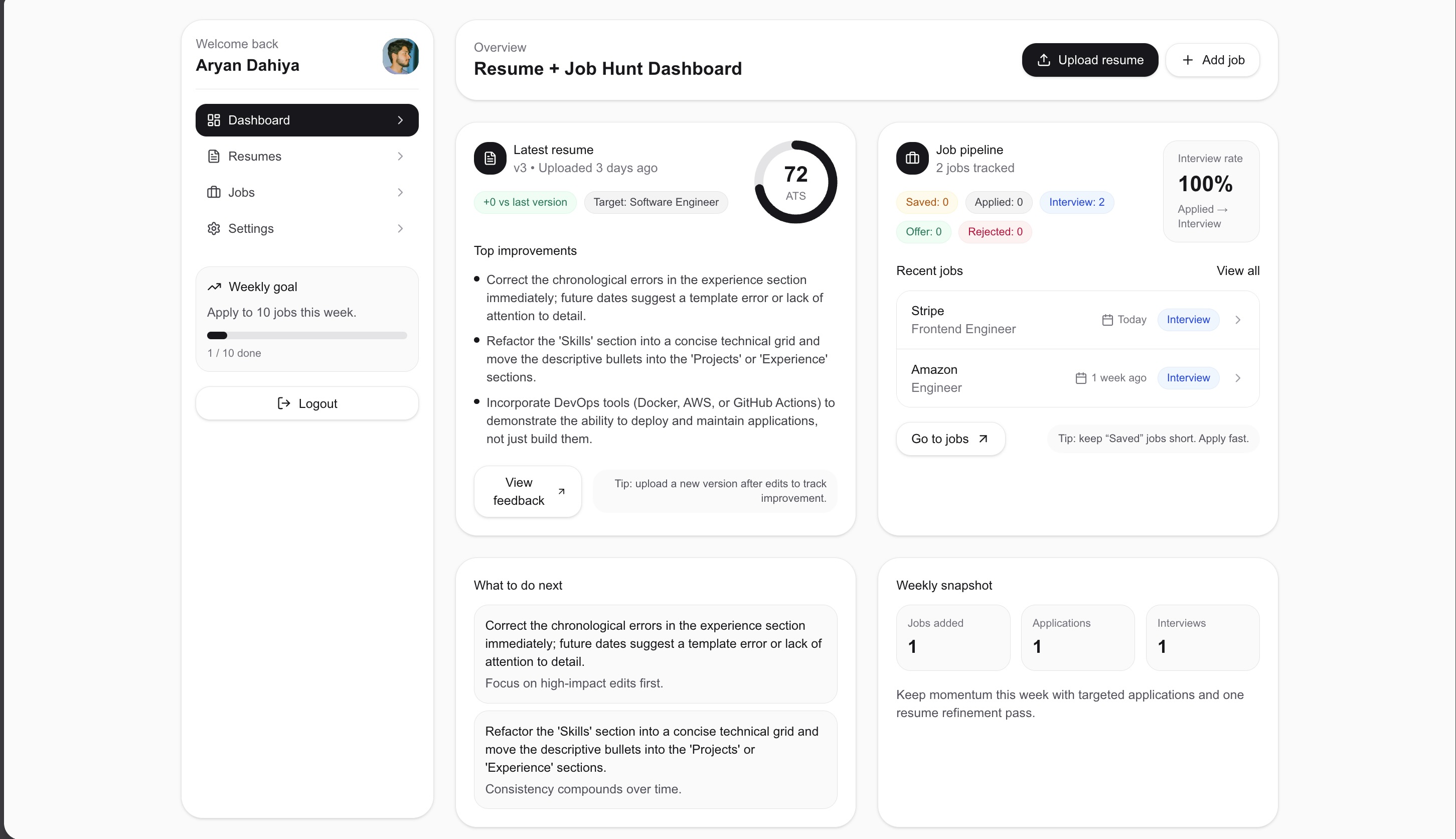1456x839 pixels.
Task: Click the 72 ATS score ring
Action: point(795,182)
